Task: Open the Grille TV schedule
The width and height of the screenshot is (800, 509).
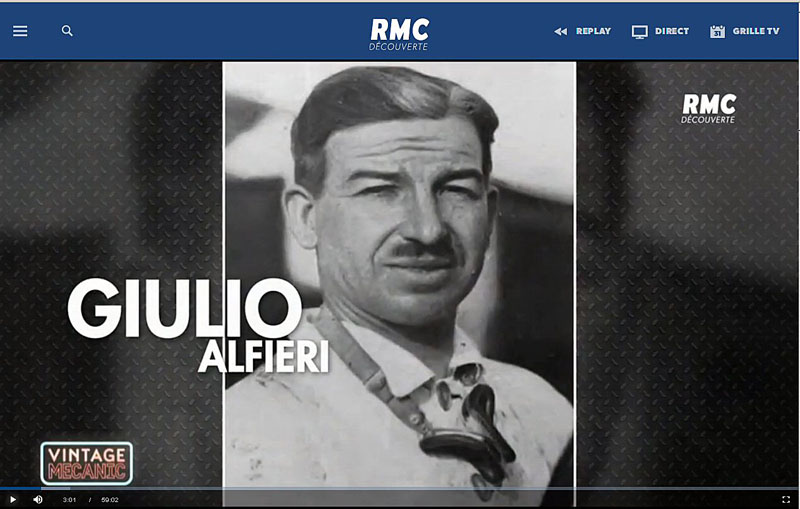Action: 756,32
